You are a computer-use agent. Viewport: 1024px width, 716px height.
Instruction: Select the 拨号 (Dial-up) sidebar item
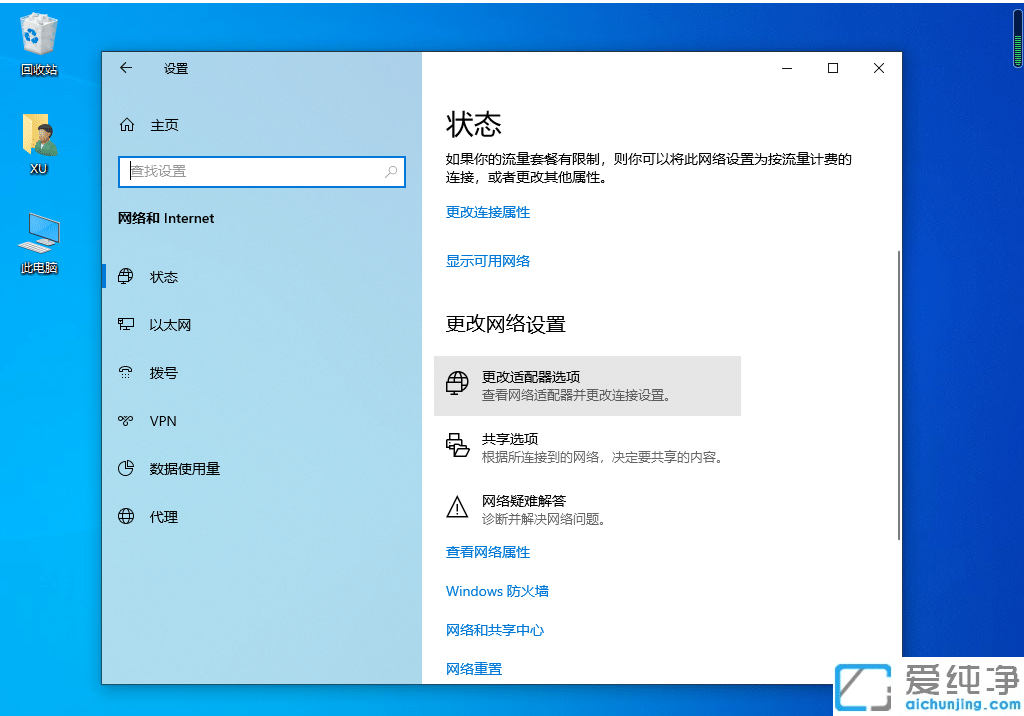coord(162,373)
